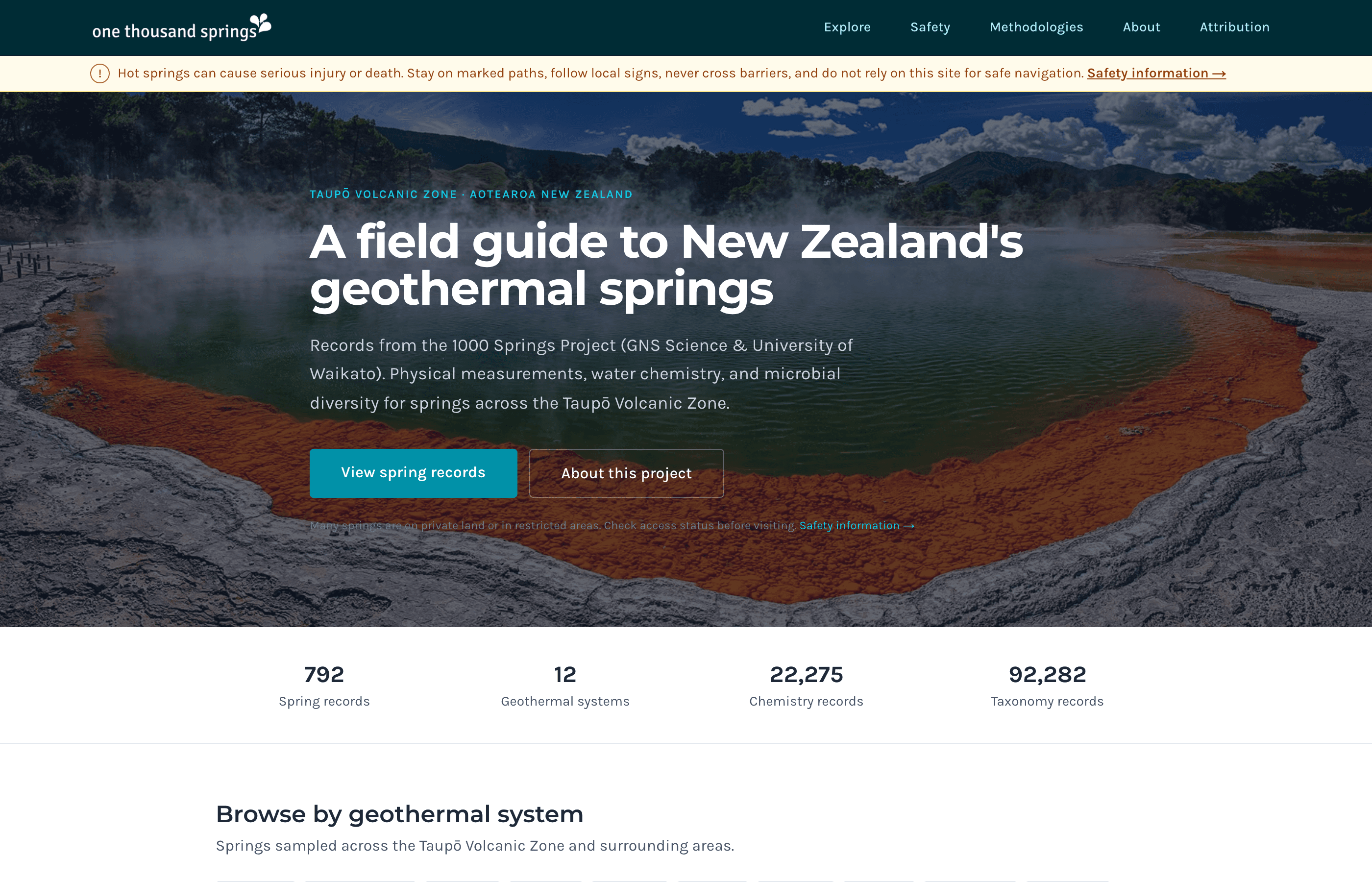Click the 1000 Springs Project description paragraph

tap(581, 374)
